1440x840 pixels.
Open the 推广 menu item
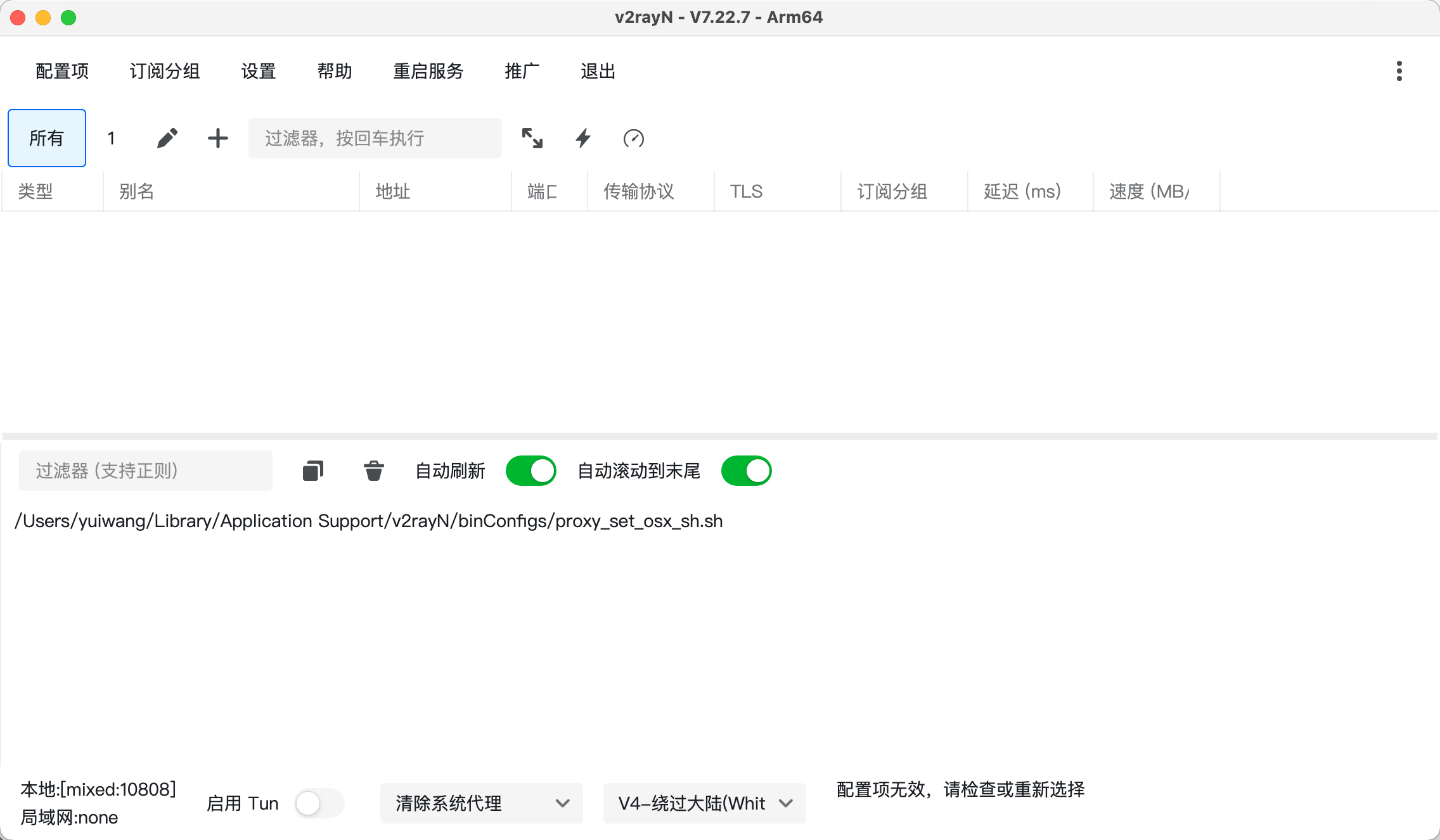click(522, 71)
